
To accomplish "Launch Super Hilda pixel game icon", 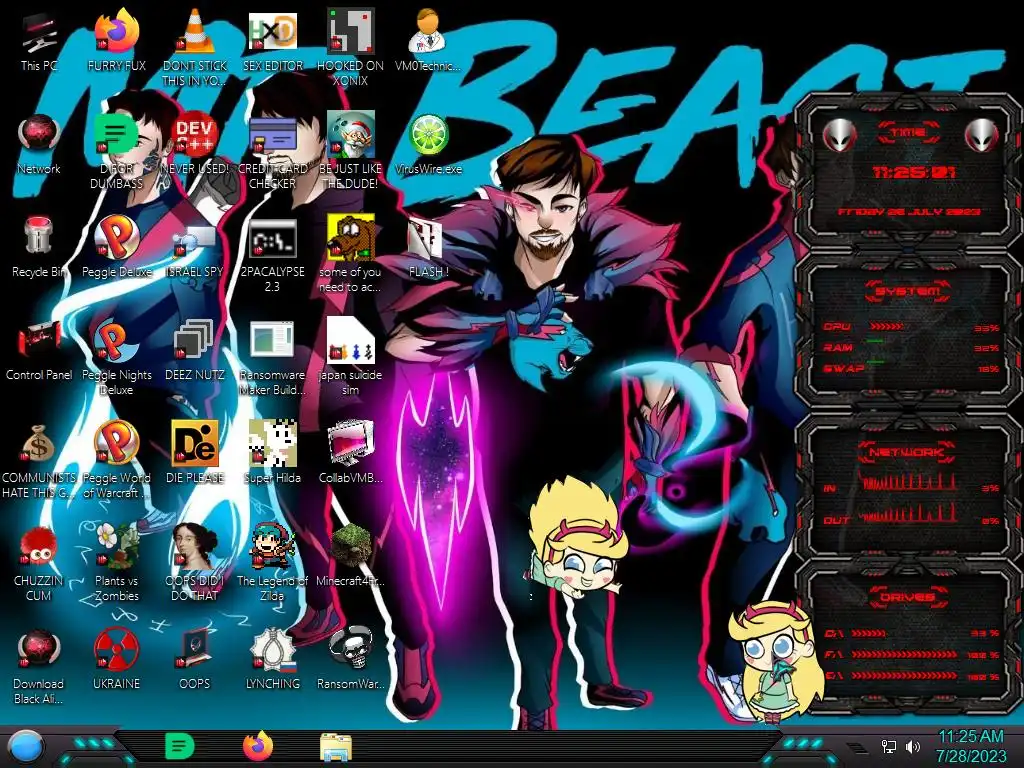I will [x=272, y=453].
